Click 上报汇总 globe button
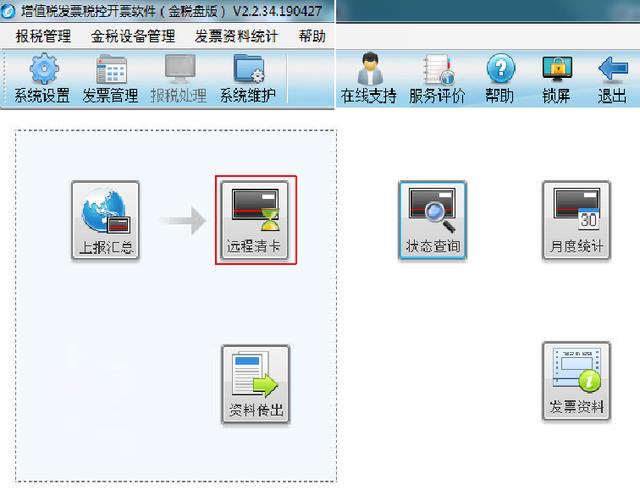 pos(106,220)
